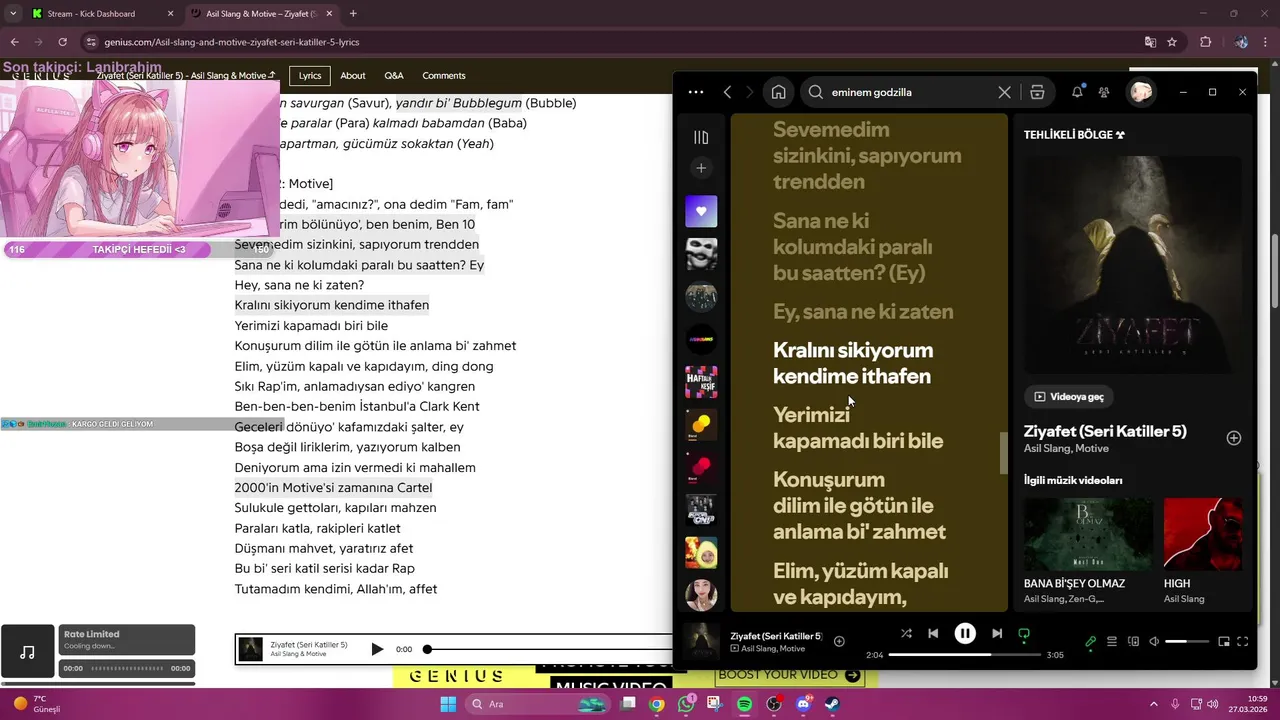Toggle shuffle in Spotify
1280x720 pixels.
[906, 633]
